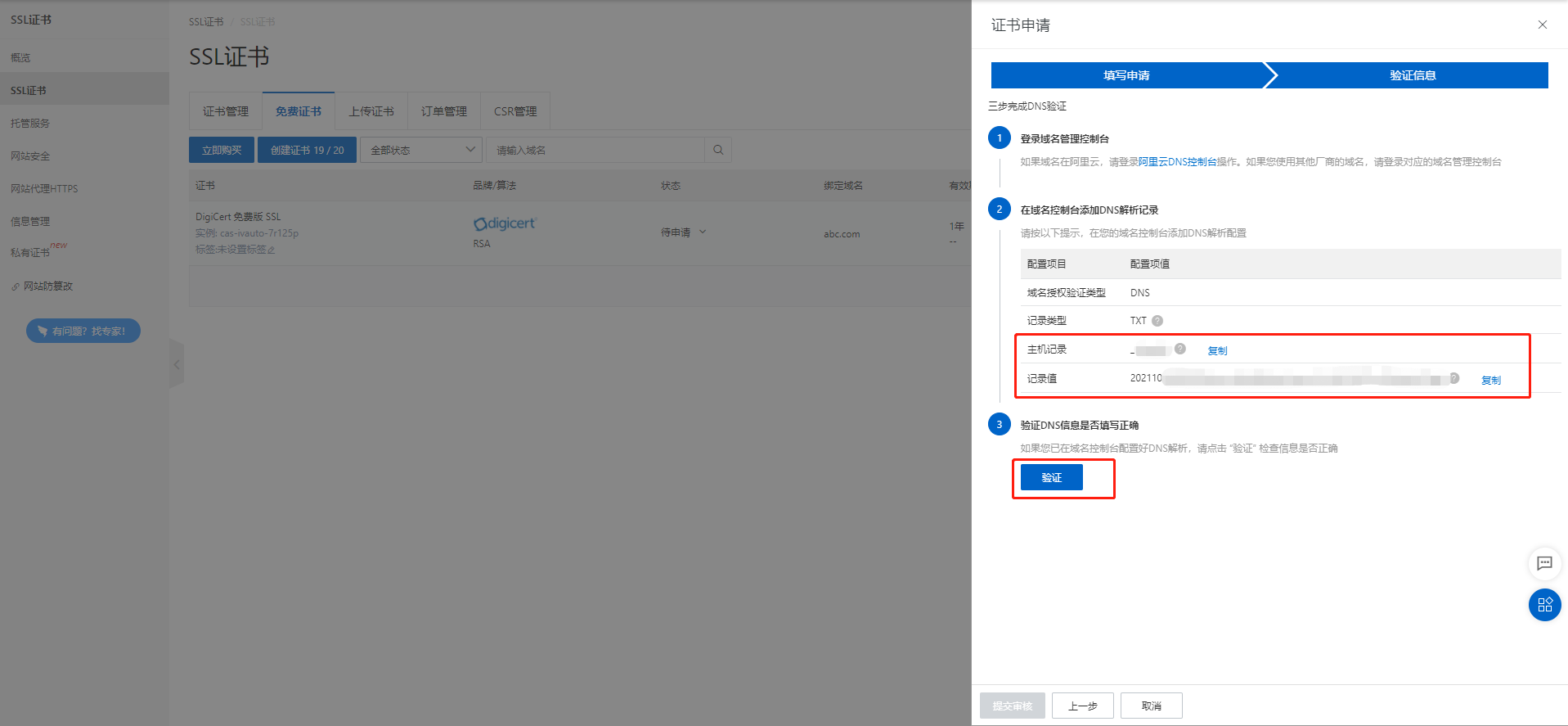Click the DigiCert 免费版 SSL certificate name
This screenshot has width=1568, height=726.
click(237, 217)
